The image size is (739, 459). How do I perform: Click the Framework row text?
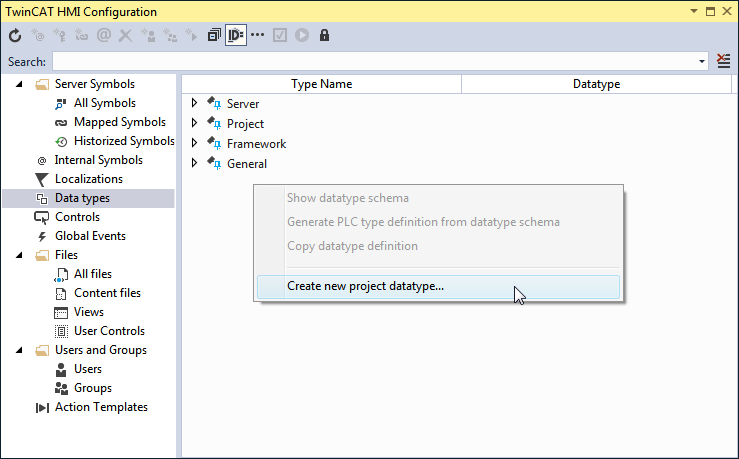coord(256,144)
